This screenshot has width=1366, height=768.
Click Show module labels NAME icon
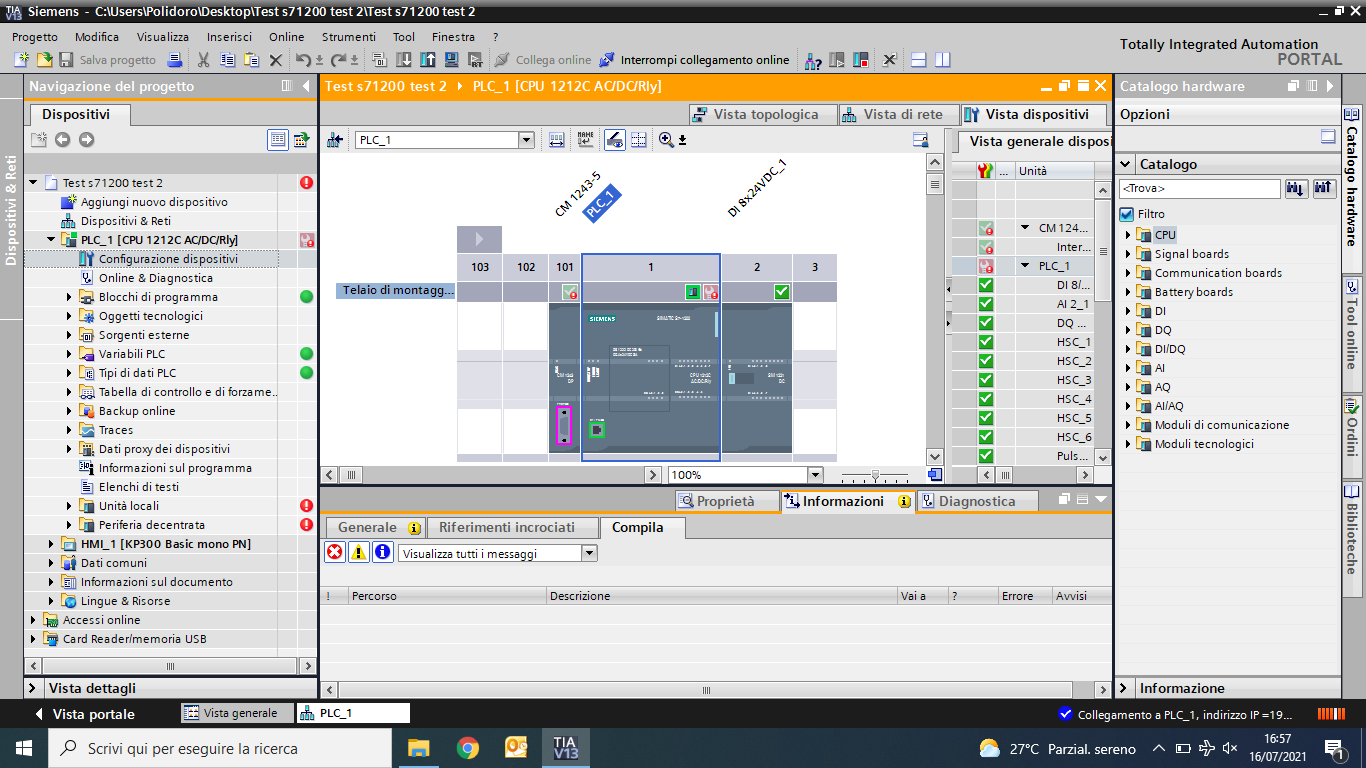pyautogui.click(x=585, y=140)
